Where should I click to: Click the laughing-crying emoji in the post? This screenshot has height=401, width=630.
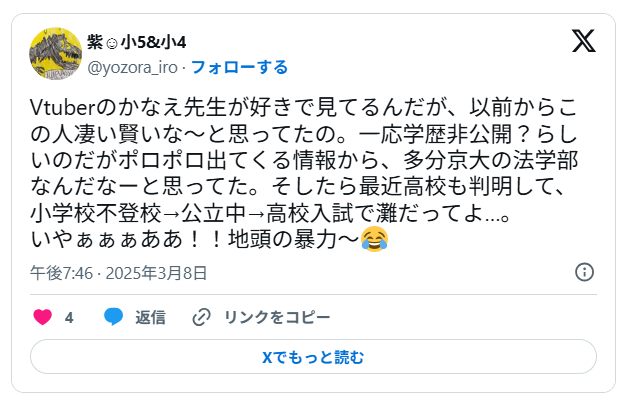[374, 239]
